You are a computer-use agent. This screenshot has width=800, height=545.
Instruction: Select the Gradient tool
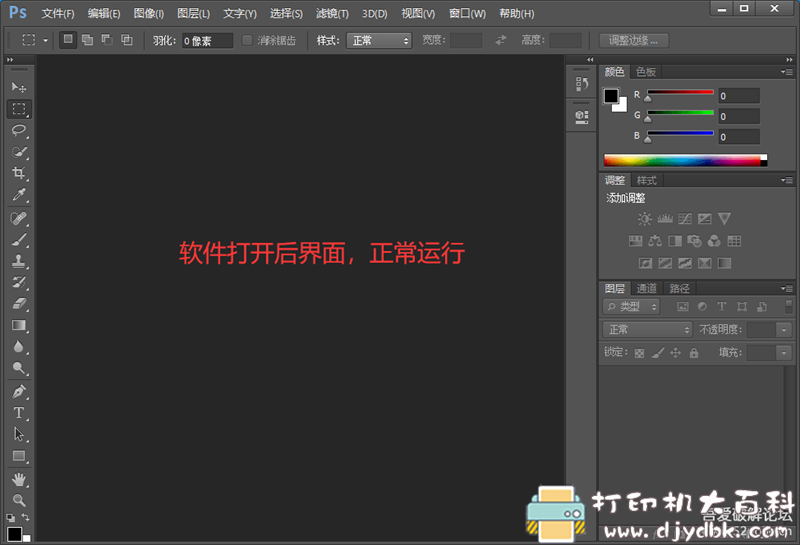click(19, 325)
